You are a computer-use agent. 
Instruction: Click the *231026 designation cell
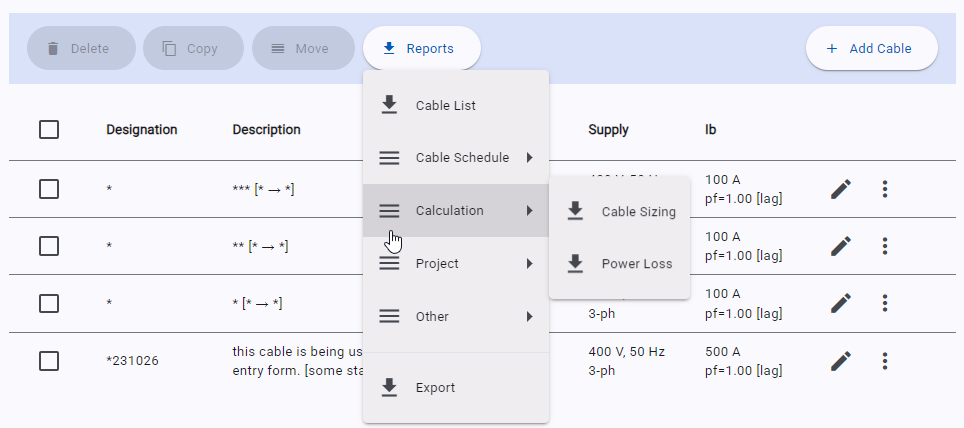click(132, 361)
